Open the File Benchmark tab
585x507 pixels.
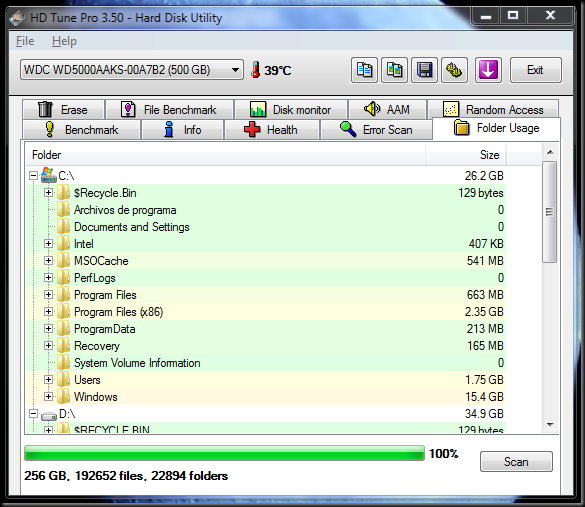coord(170,110)
